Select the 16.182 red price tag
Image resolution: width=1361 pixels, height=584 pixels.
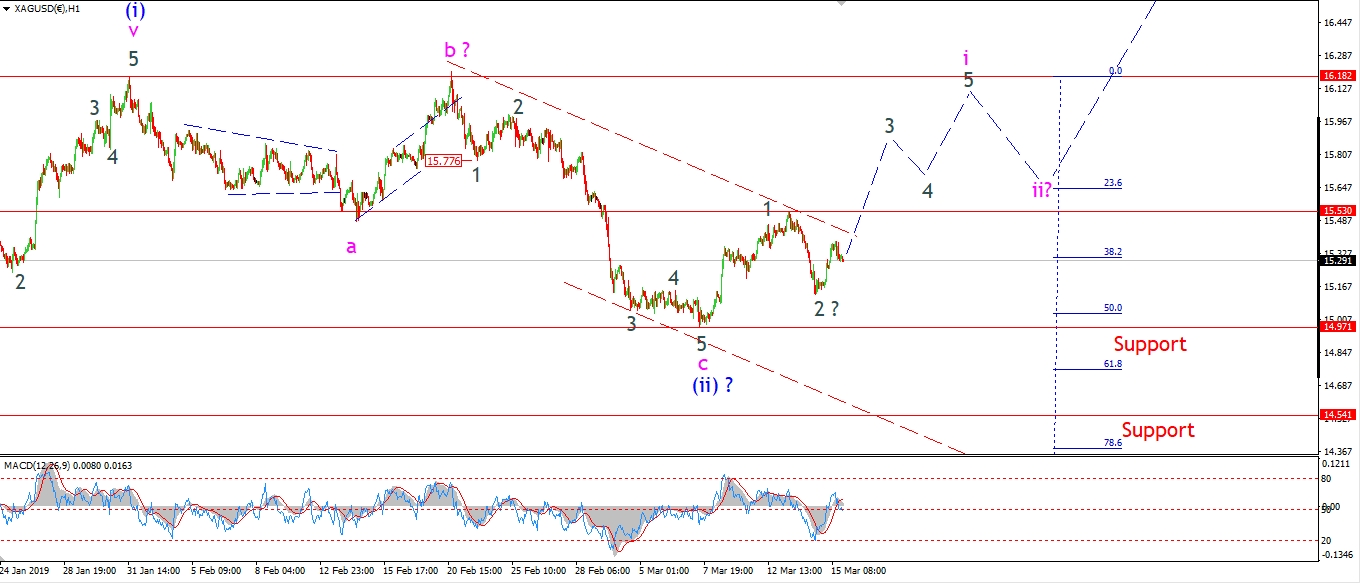tap(1338, 75)
